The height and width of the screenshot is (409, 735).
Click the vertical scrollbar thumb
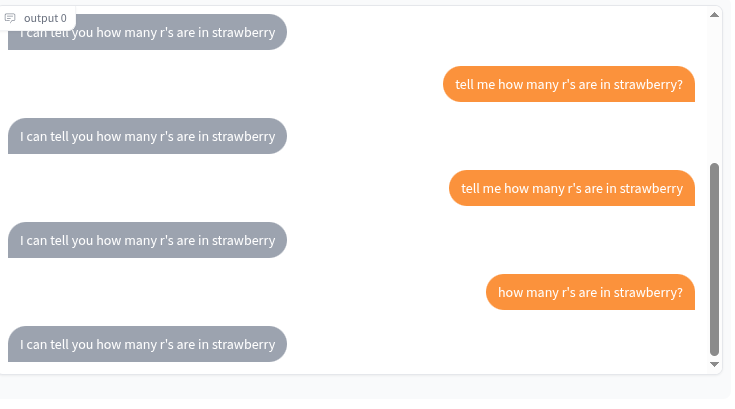(x=714, y=260)
